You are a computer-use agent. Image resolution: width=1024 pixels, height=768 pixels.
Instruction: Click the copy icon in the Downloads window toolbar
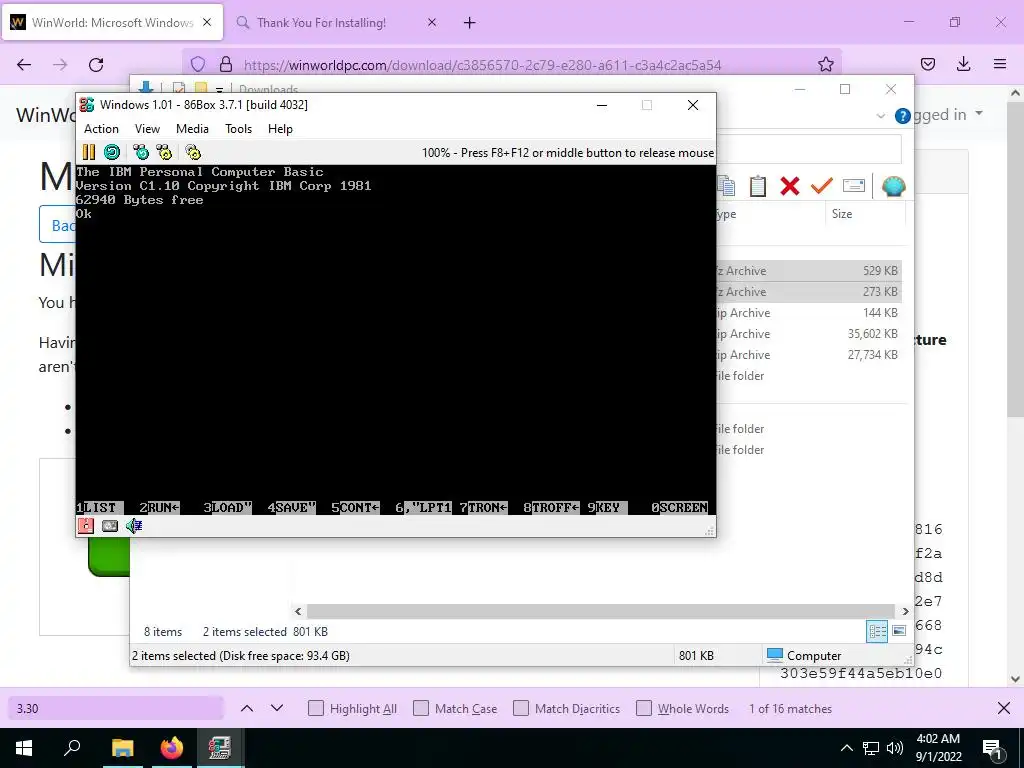tap(726, 186)
